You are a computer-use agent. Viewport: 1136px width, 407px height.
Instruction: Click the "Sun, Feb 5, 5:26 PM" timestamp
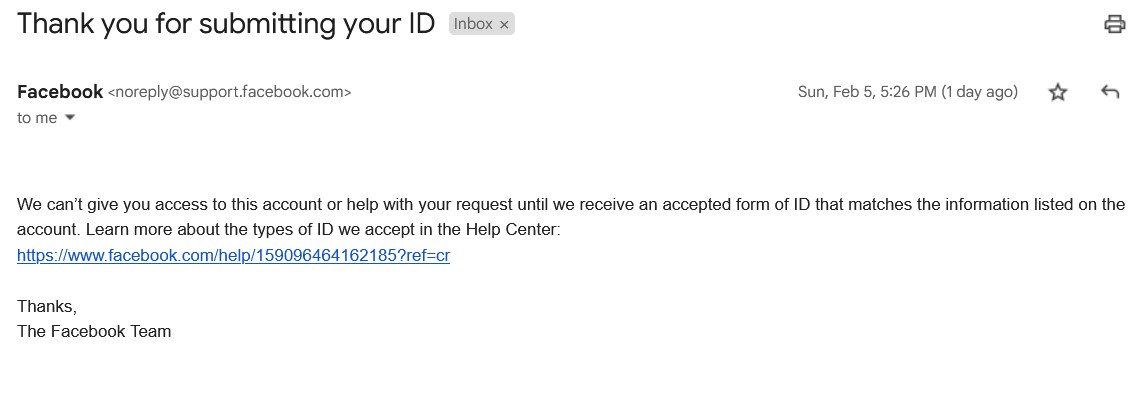(866, 92)
